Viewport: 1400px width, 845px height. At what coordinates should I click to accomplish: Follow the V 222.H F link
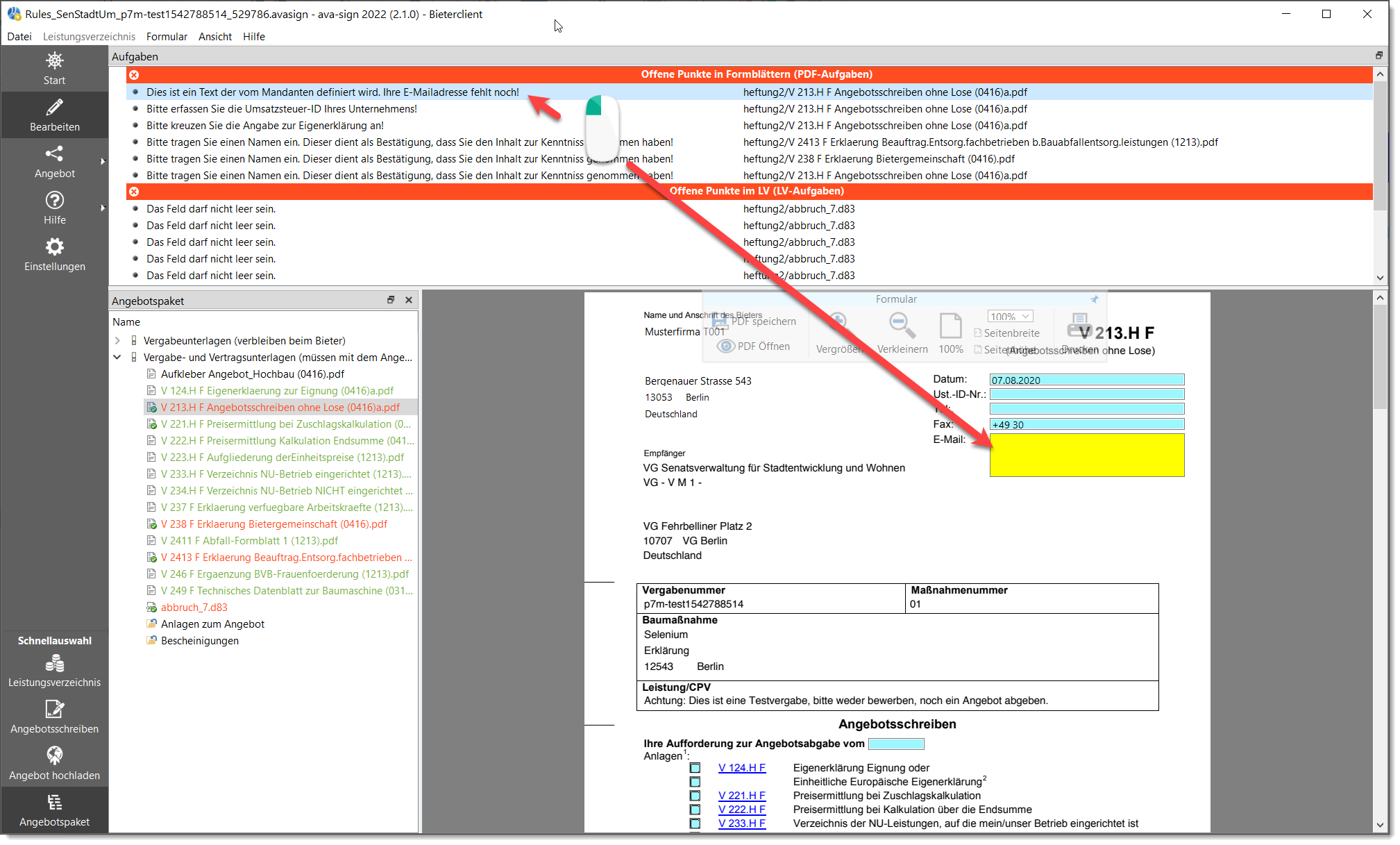tap(741, 810)
